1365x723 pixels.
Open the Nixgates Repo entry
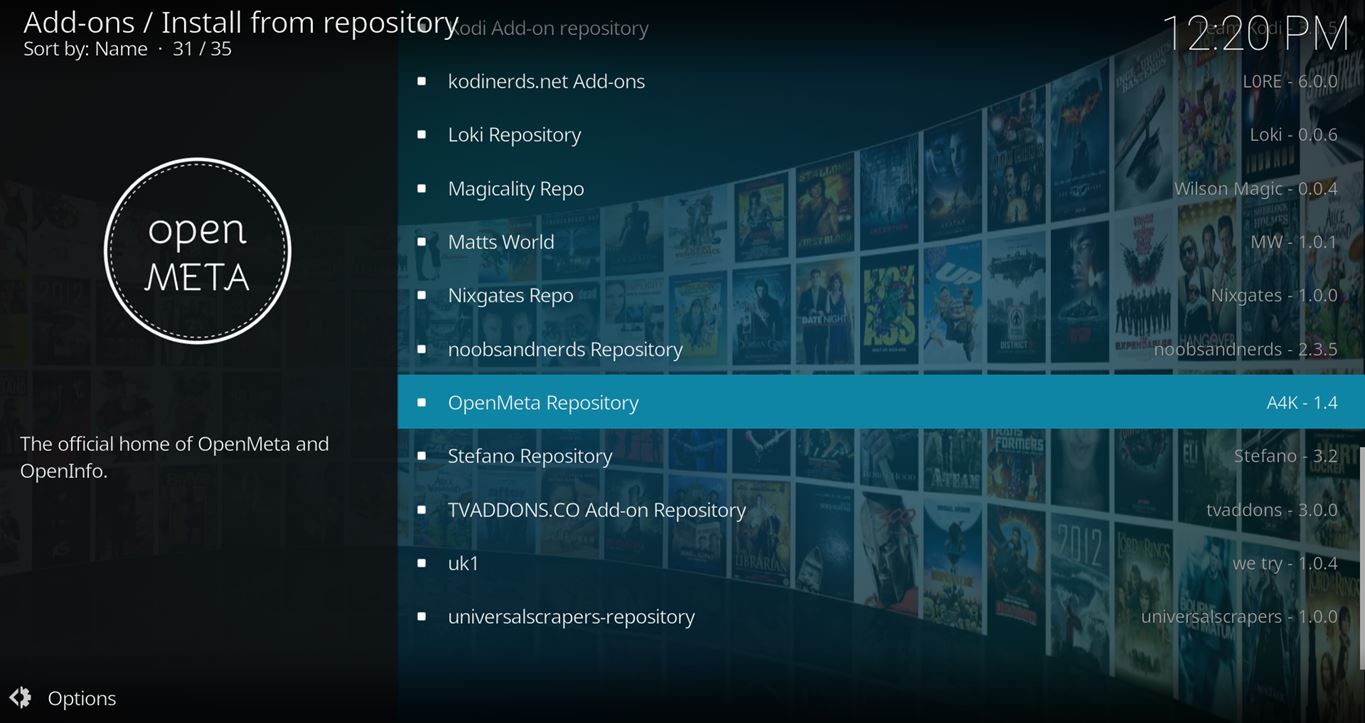click(x=510, y=296)
